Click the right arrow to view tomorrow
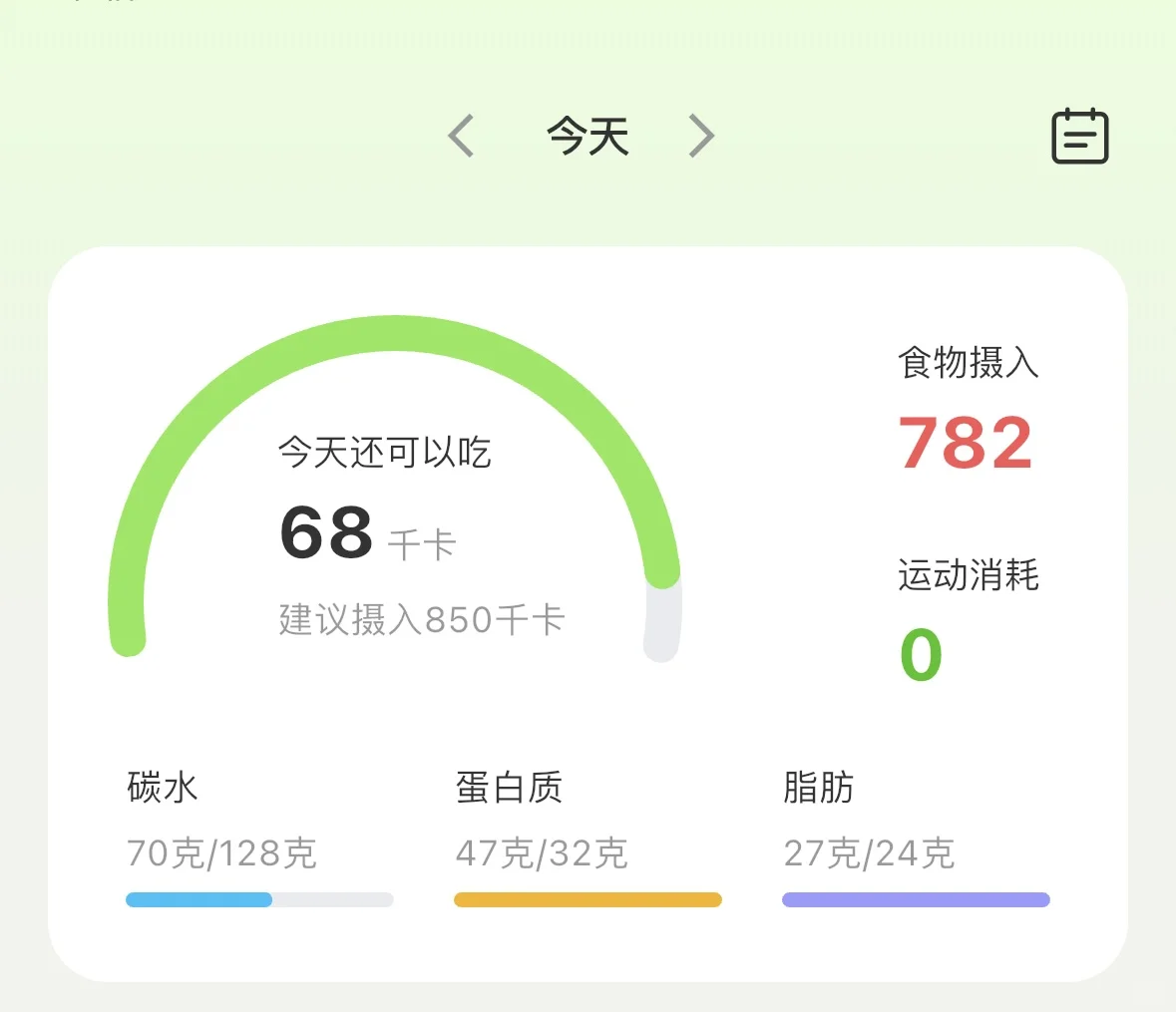 coord(701,135)
